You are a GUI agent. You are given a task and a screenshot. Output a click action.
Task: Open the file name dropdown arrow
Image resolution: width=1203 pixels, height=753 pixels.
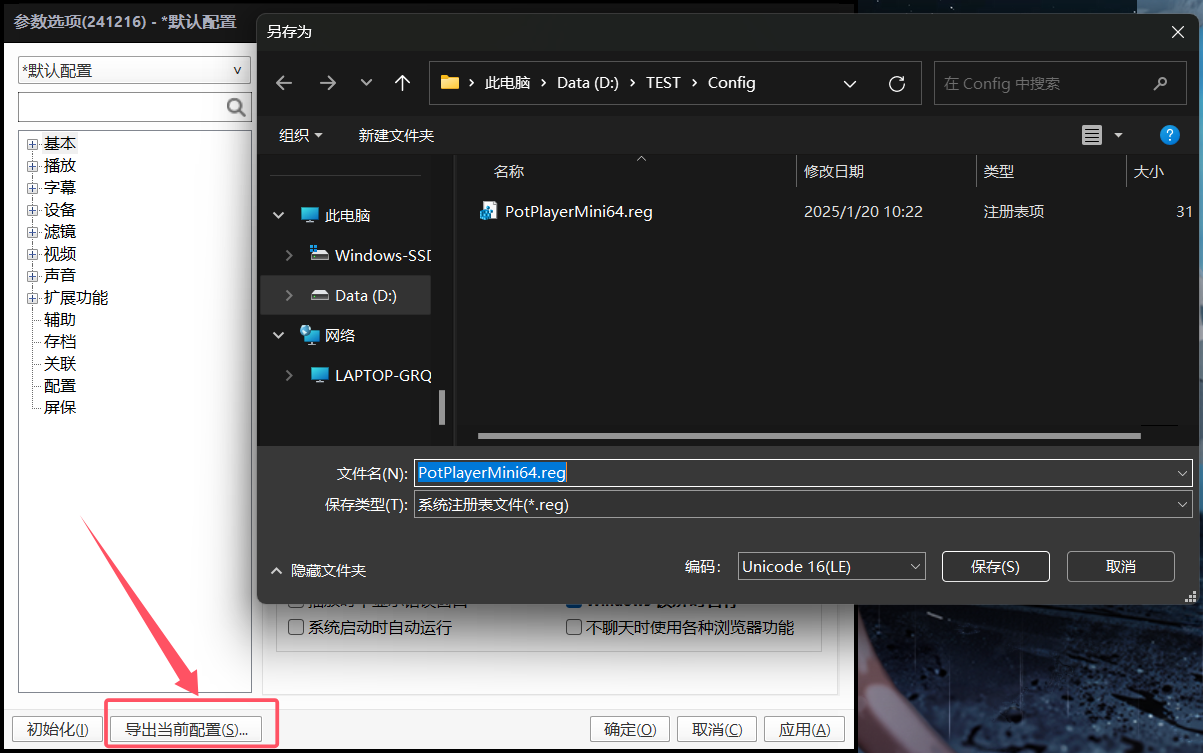click(1183, 473)
